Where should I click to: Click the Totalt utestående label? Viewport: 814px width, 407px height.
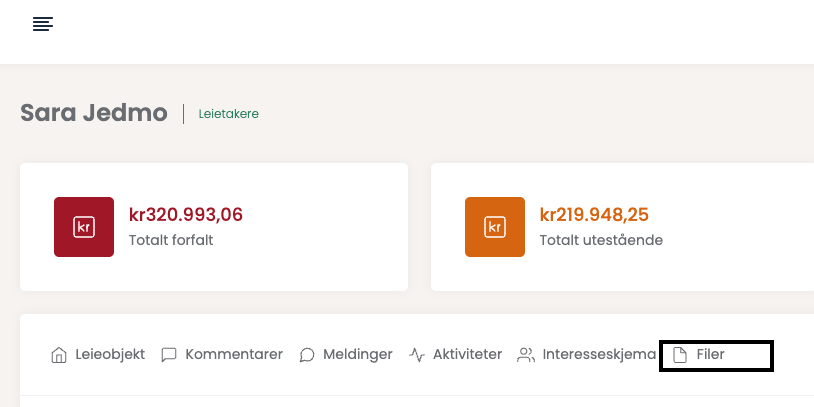[x=601, y=240]
